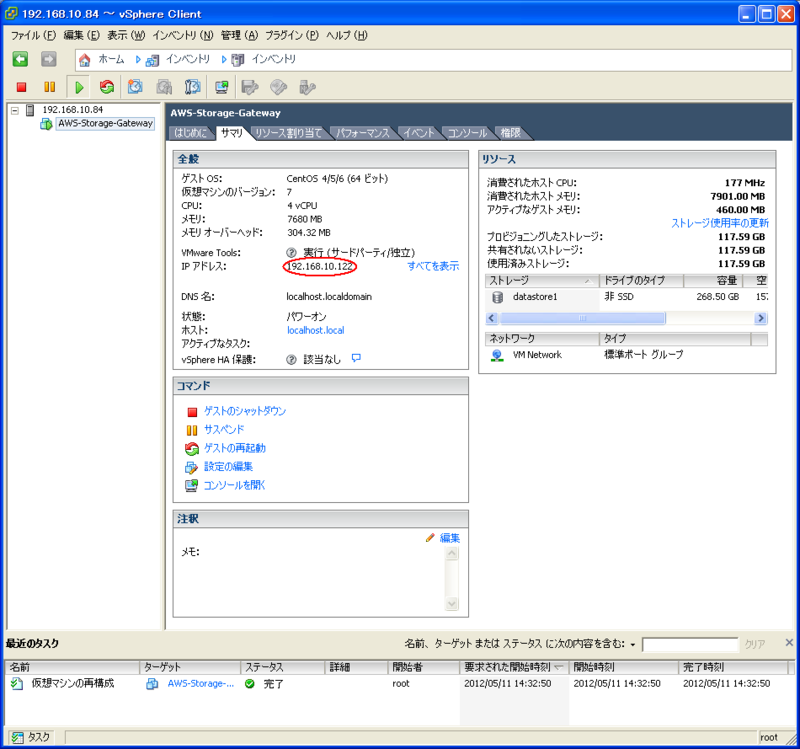Click the green power on play icon
Image resolution: width=800 pixels, height=749 pixels.
click(79, 87)
